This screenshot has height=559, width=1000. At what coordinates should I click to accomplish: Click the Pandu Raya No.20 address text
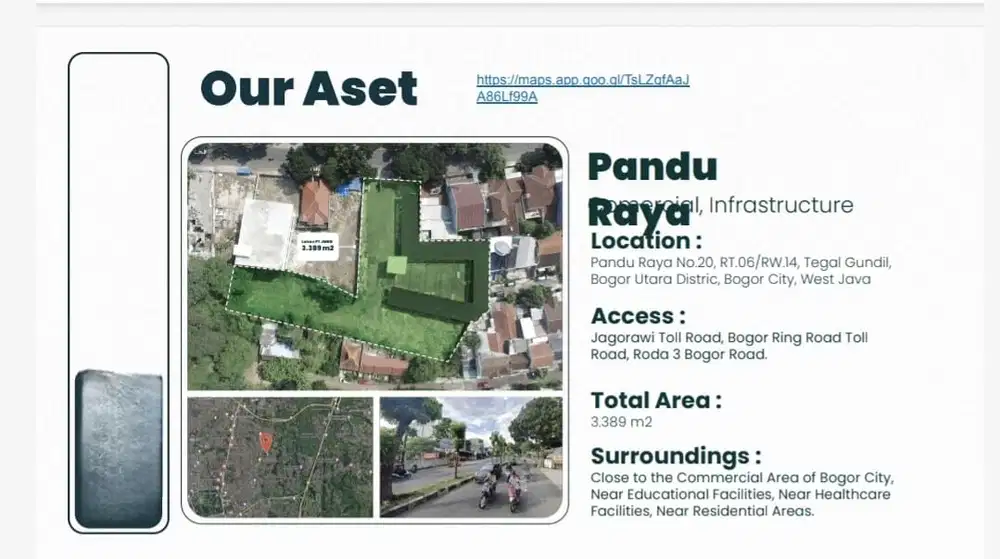coord(739,271)
